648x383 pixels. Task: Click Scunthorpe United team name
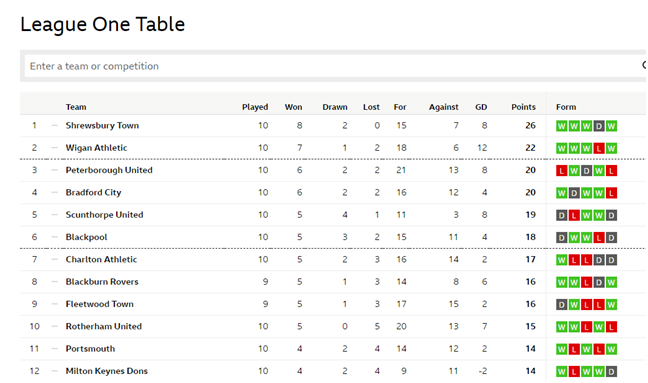(x=104, y=215)
